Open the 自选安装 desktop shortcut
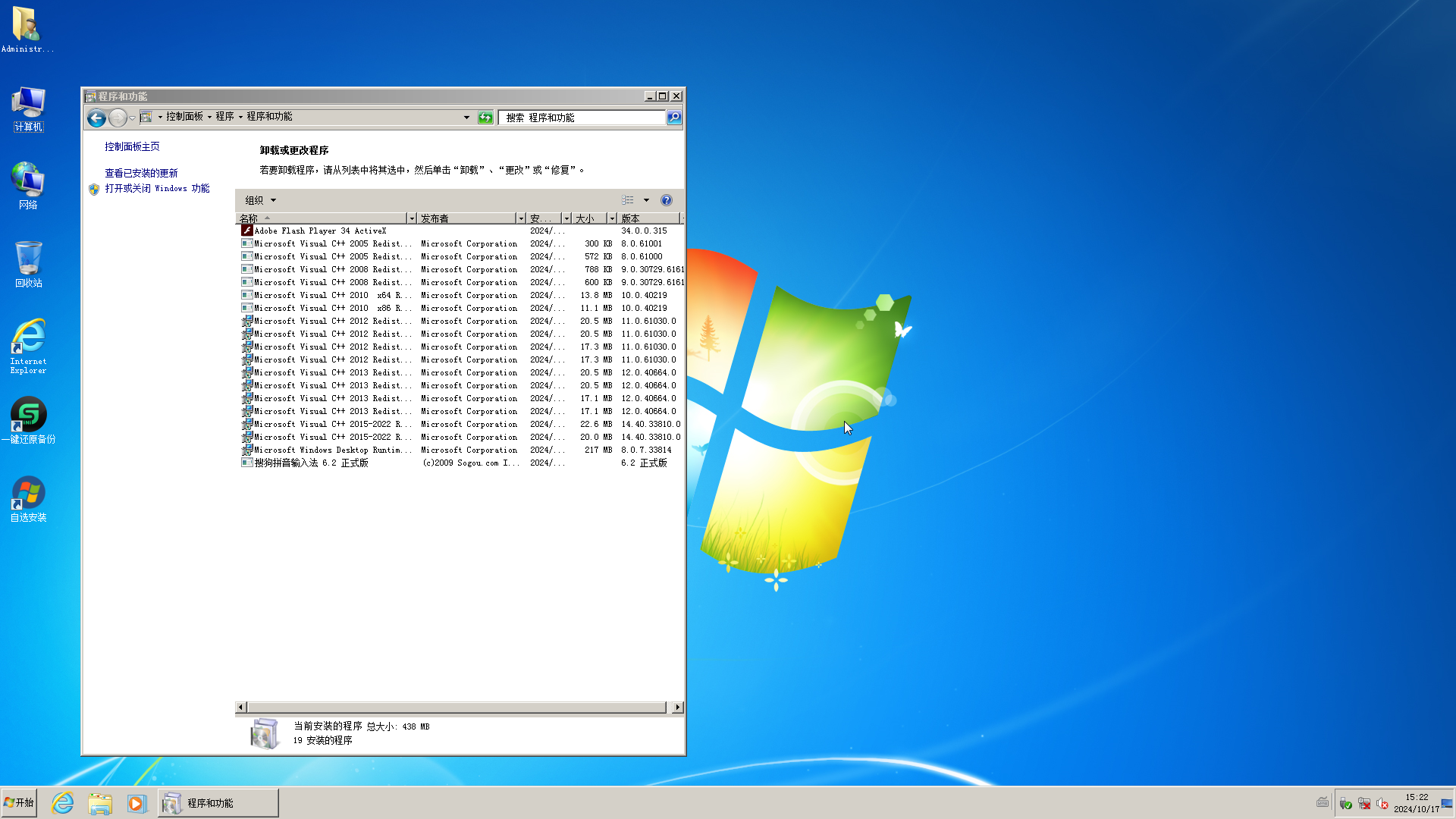This screenshot has width=1456, height=819. (28, 499)
